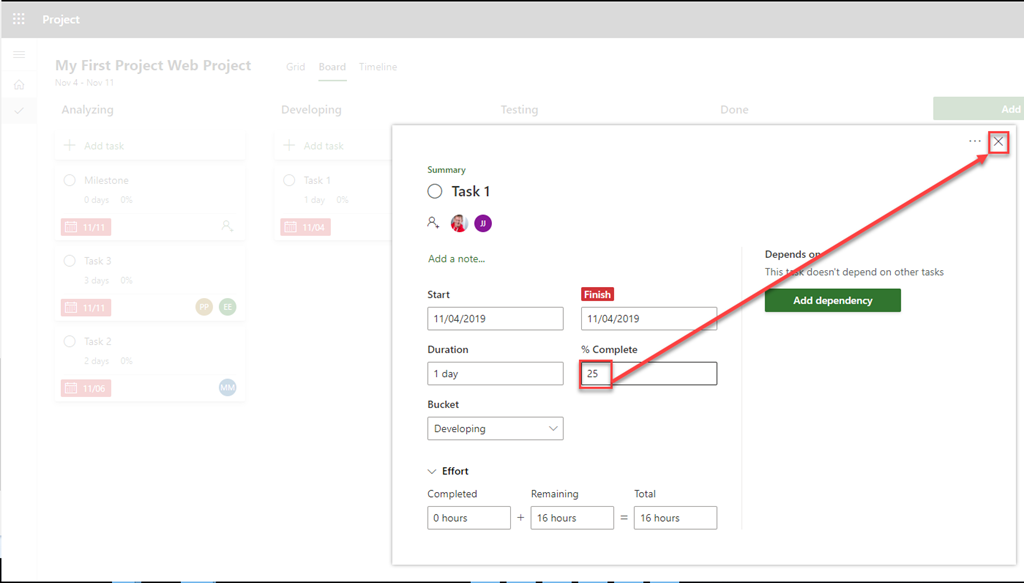Click Add a note link
1024x583 pixels.
tap(456, 259)
